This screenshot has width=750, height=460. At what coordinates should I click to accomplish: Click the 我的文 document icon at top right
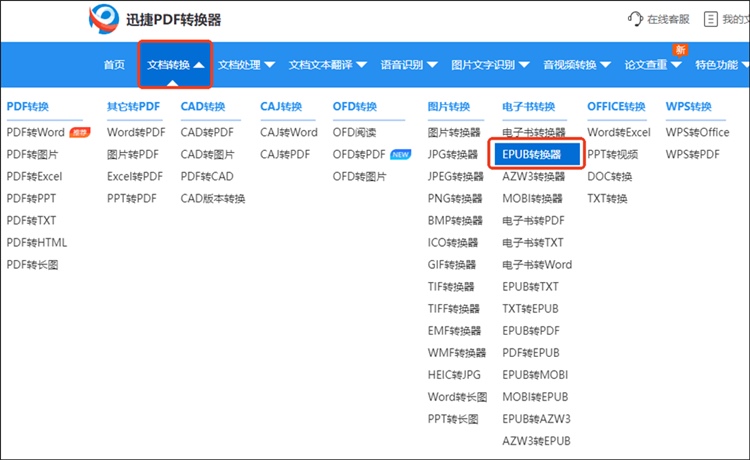tap(711, 19)
